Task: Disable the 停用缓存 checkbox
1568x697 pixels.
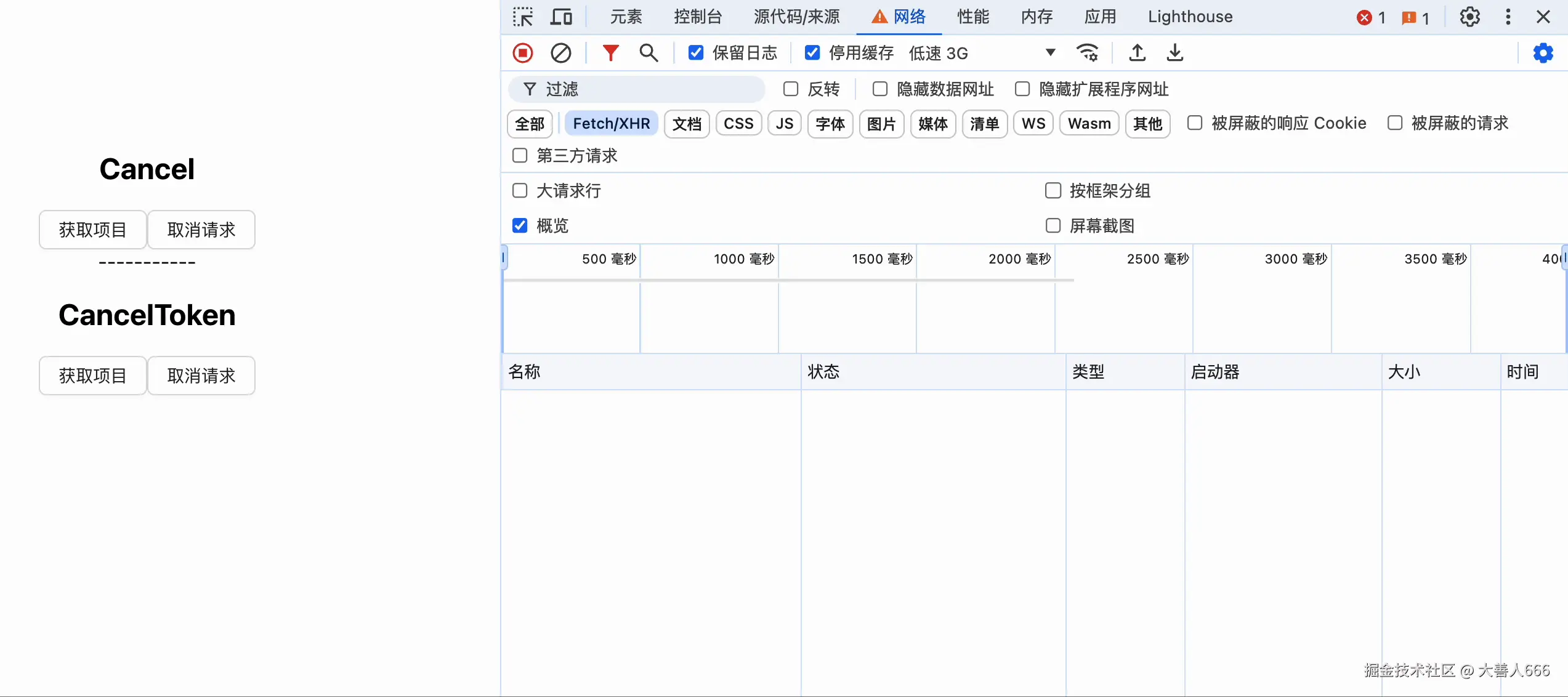Action: pos(812,53)
